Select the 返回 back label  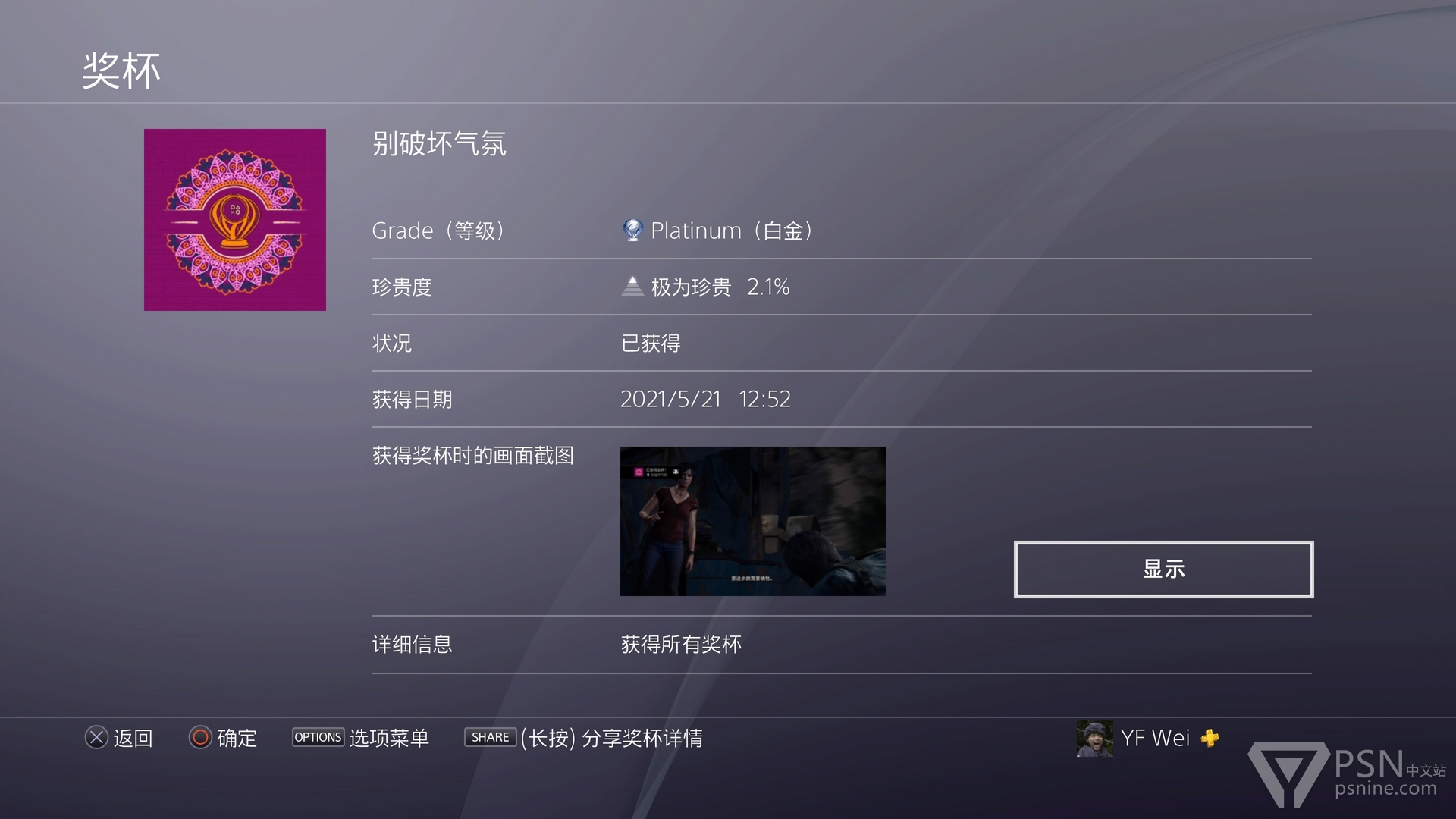tap(133, 738)
